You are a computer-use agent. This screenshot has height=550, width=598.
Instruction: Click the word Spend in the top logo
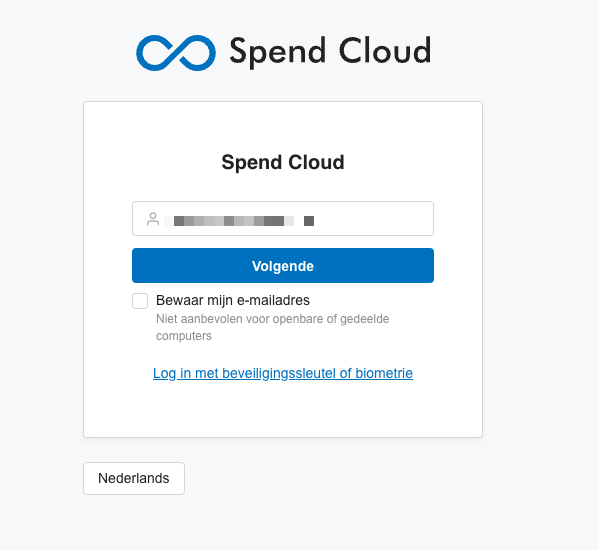(278, 52)
